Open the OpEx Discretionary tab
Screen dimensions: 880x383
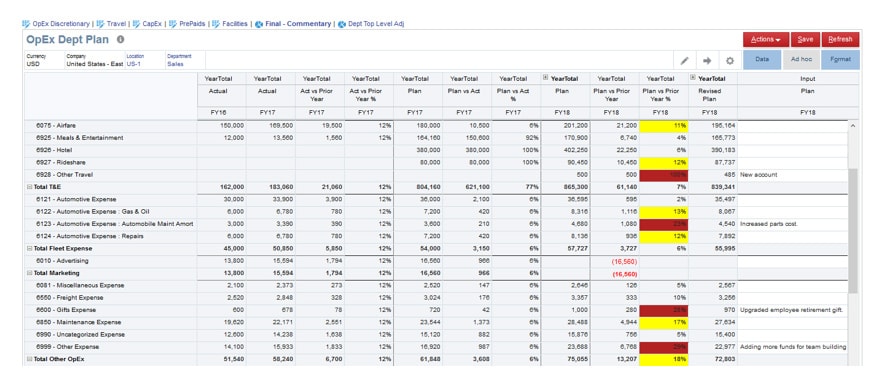click(61, 24)
